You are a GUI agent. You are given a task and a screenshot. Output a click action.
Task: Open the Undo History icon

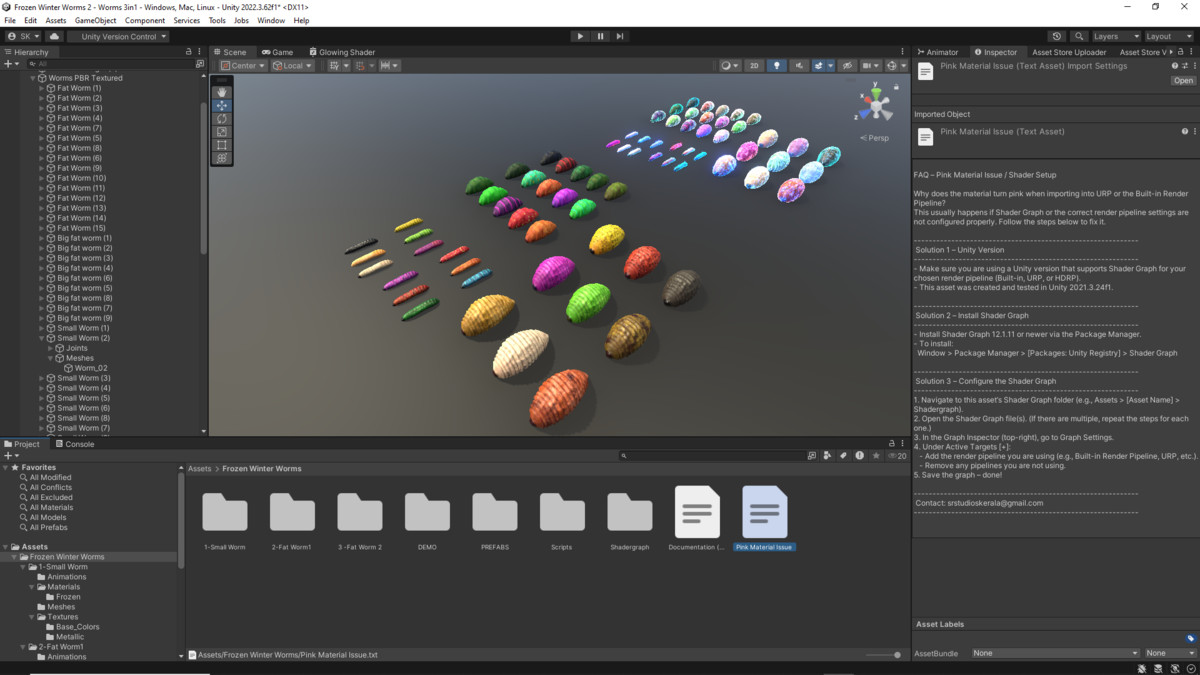(1057, 36)
